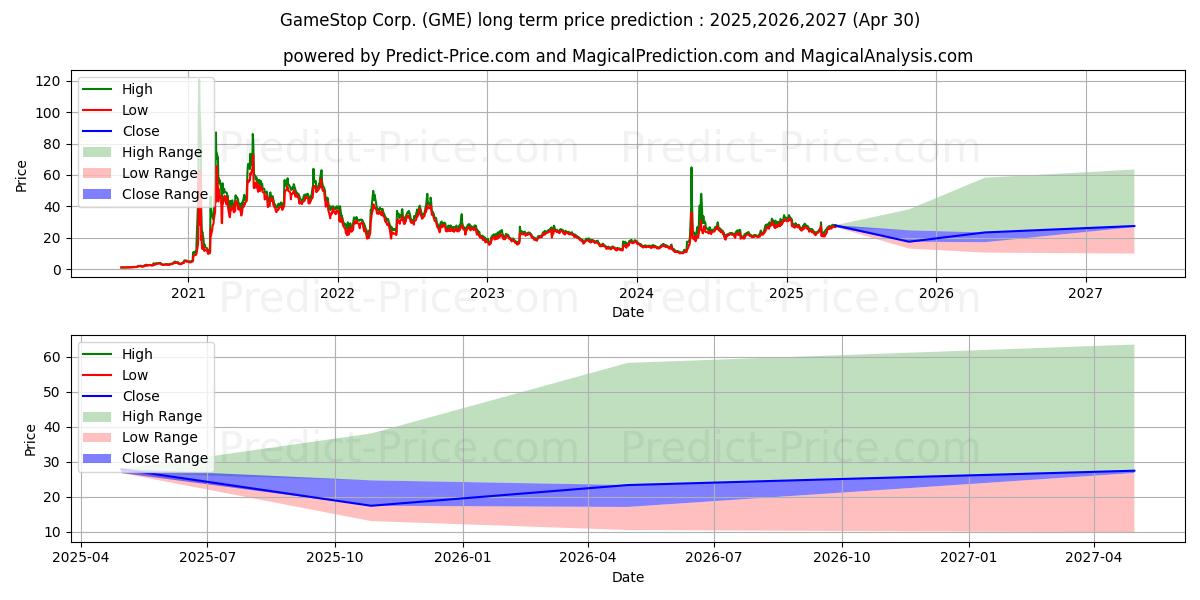The image size is (1200, 600).
Task: Click the 2026-01 tick on lower date axis
Action: (463, 558)
